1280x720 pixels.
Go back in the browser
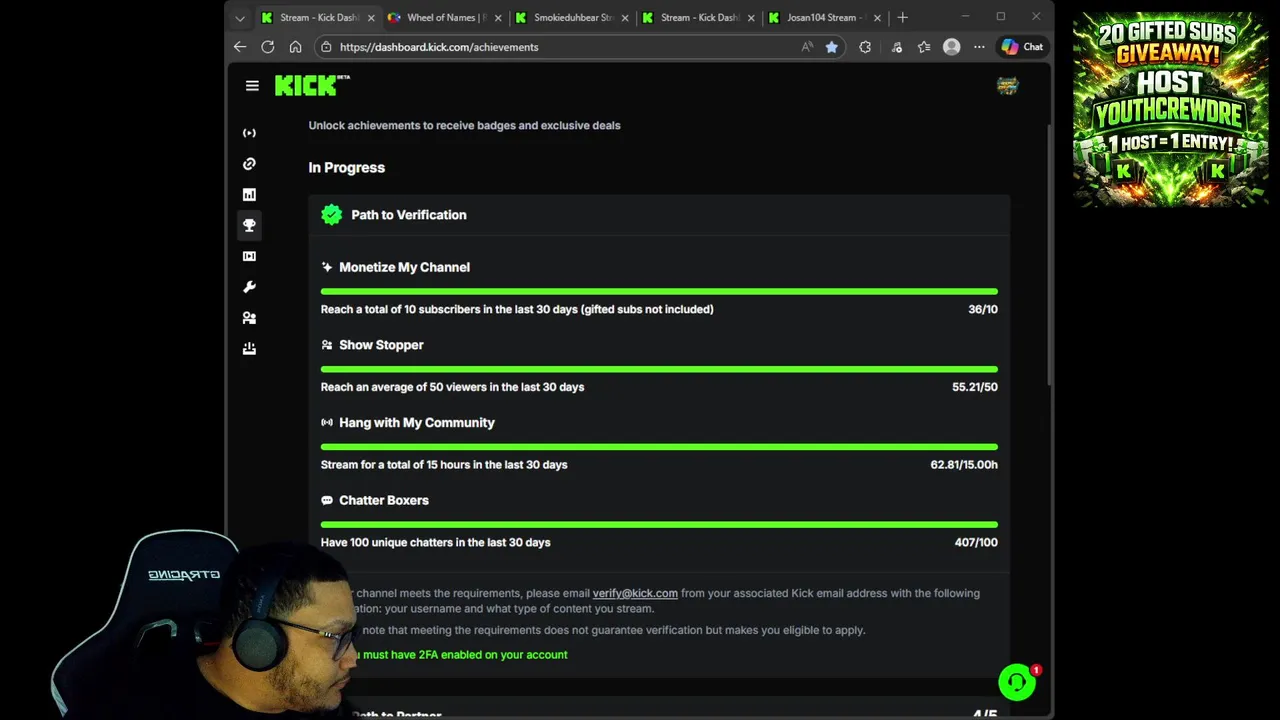(240, 47)
